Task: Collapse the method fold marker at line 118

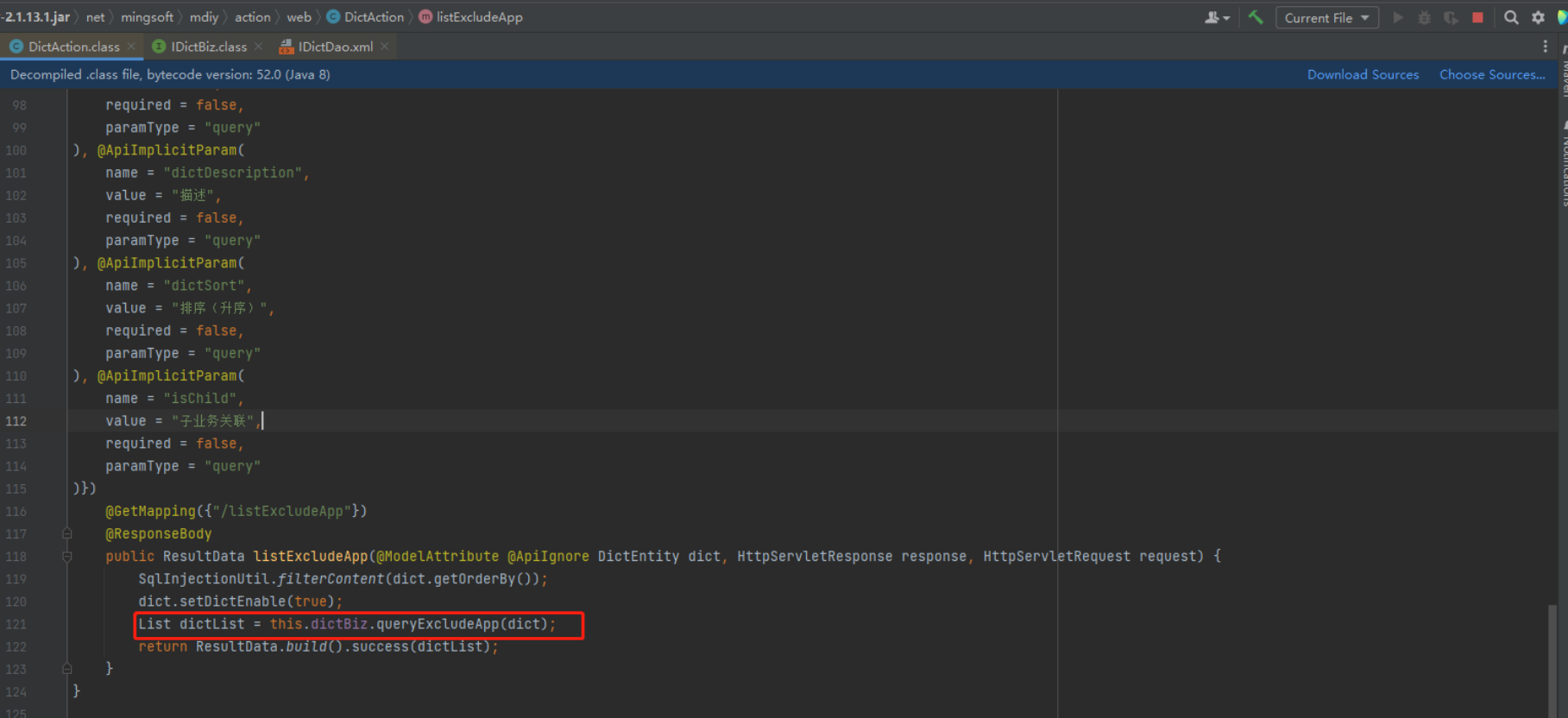Action: click(x=66, y=556)
